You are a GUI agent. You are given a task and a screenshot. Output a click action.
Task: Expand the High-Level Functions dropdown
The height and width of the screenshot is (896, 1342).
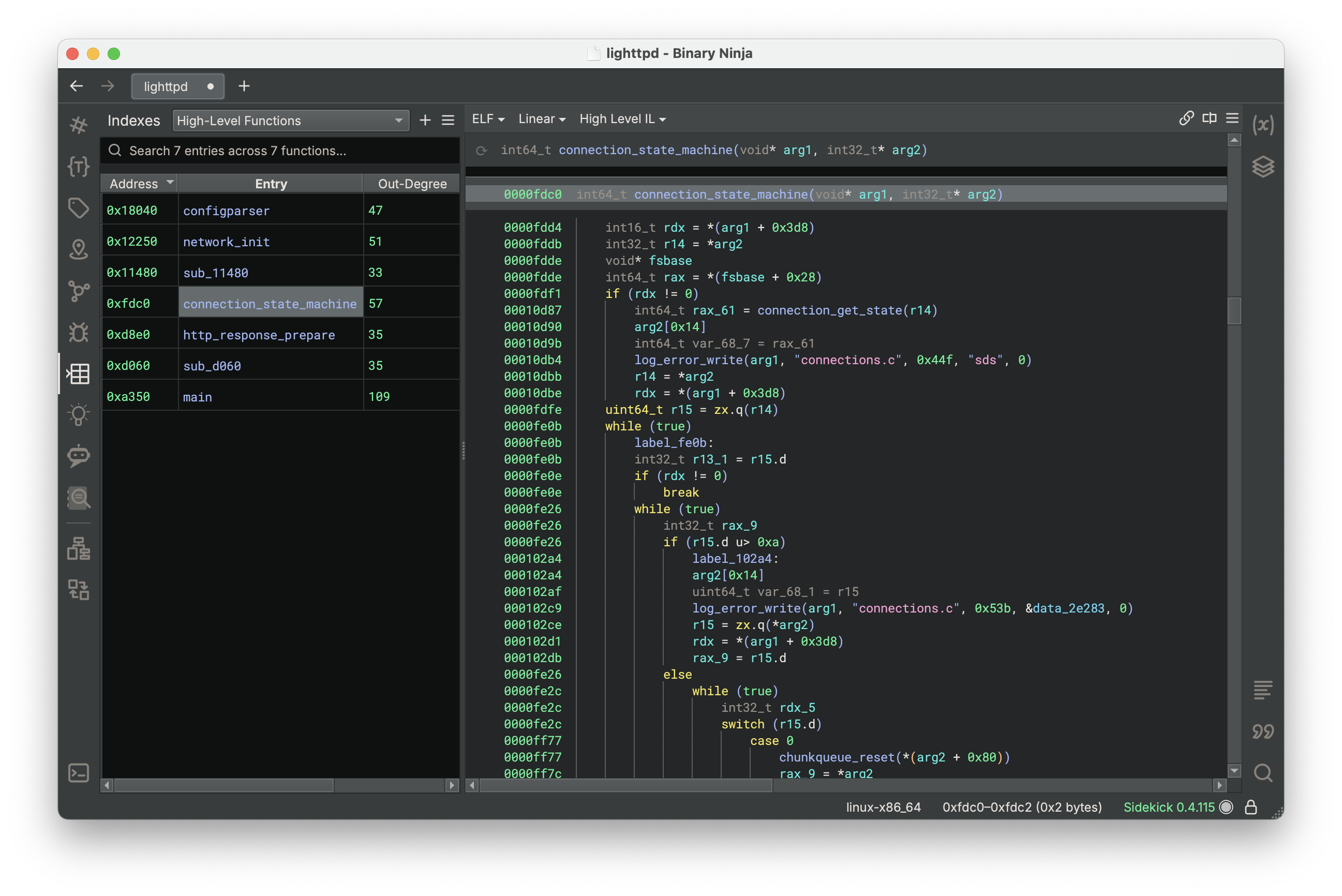(290, 121)
